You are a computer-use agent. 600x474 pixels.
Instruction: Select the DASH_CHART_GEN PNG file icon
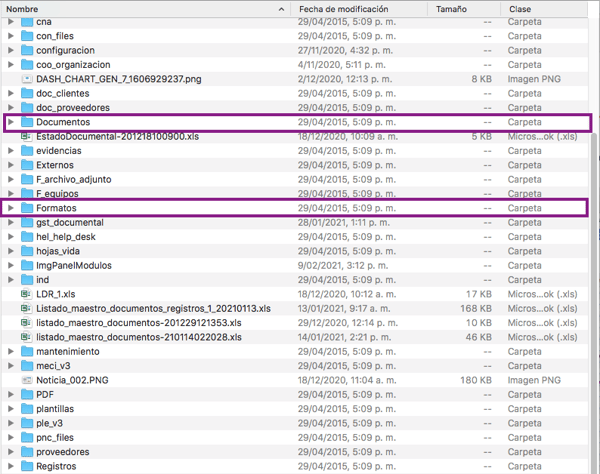(x=27, y=79)
